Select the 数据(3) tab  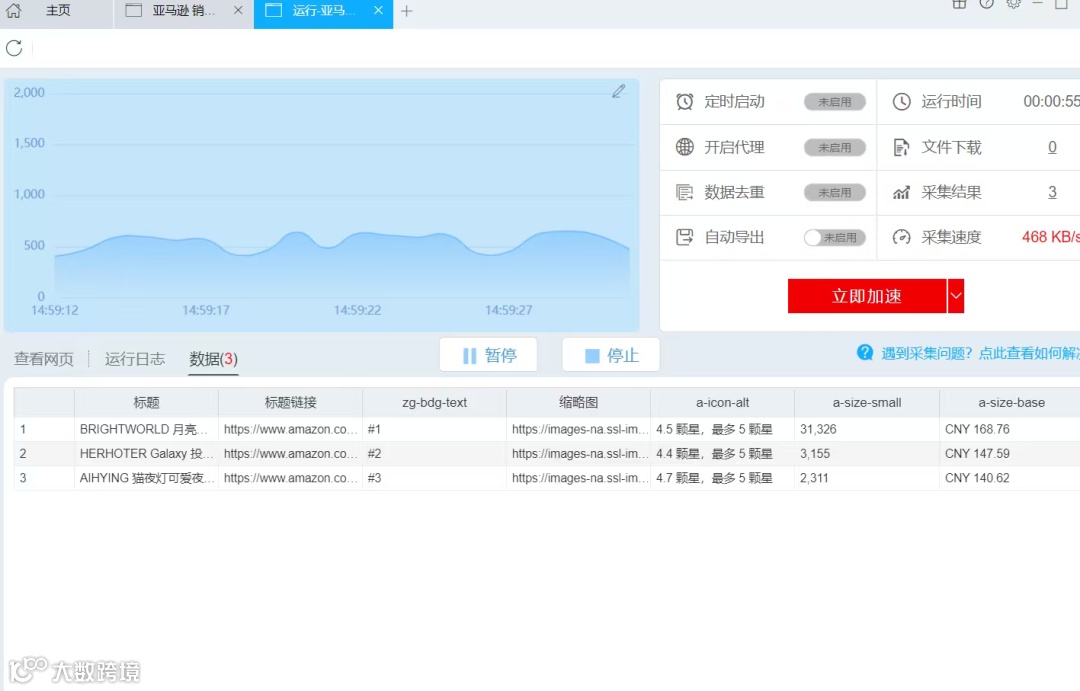(214, 359)
